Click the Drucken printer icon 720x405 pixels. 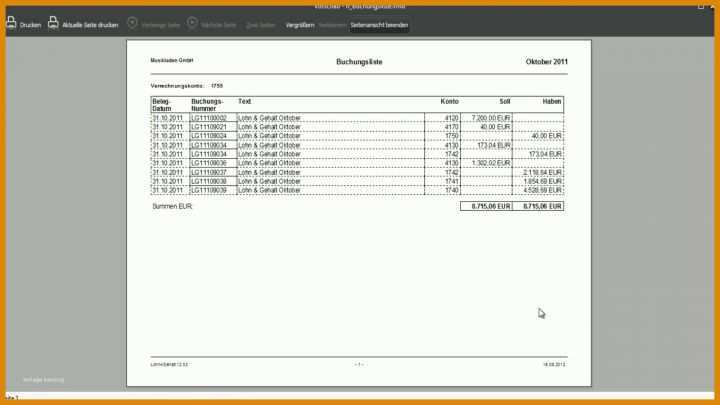tap(11, 22)
